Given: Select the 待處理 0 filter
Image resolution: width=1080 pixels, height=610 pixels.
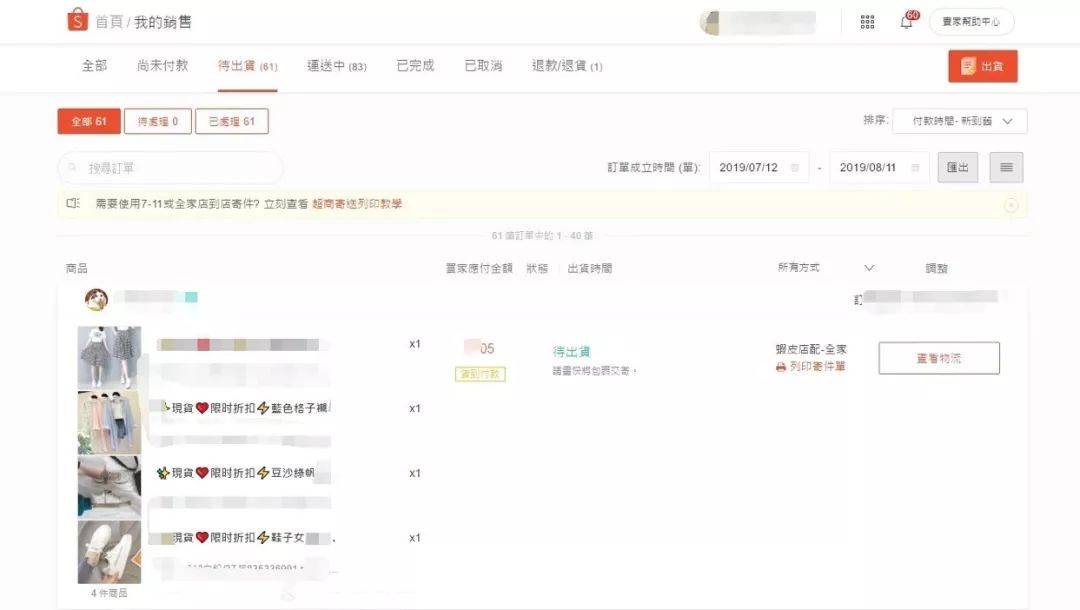Looking at the screenshot, I should click(x=158, y=121).
